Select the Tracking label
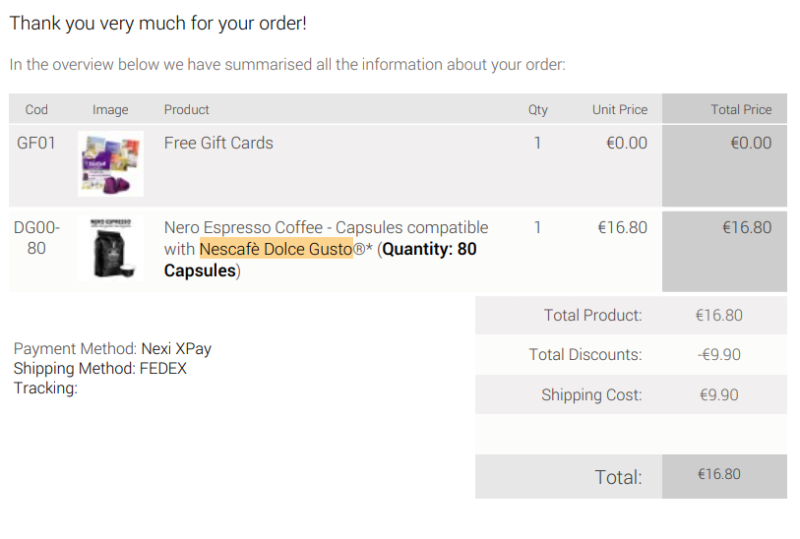 click(45, 388)
